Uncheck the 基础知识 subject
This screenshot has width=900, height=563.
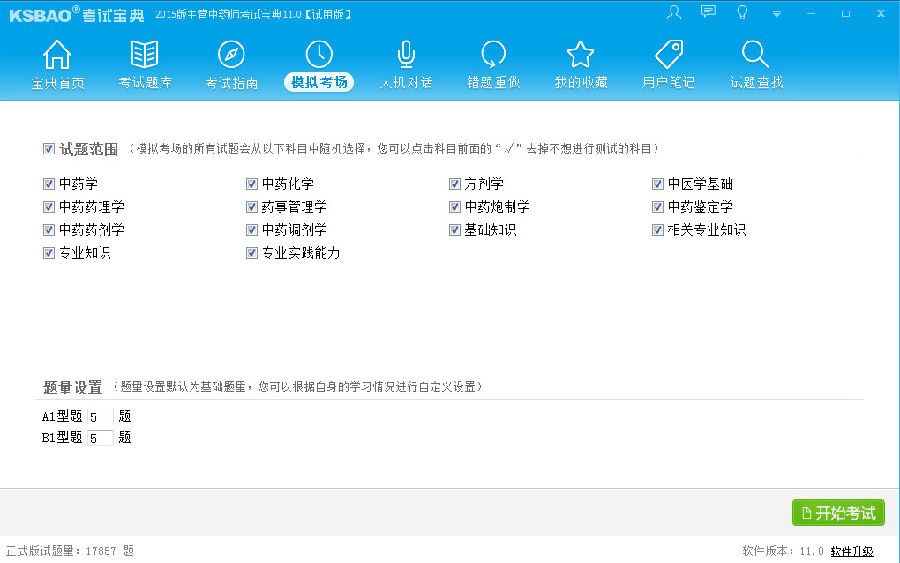pos(455,230)
